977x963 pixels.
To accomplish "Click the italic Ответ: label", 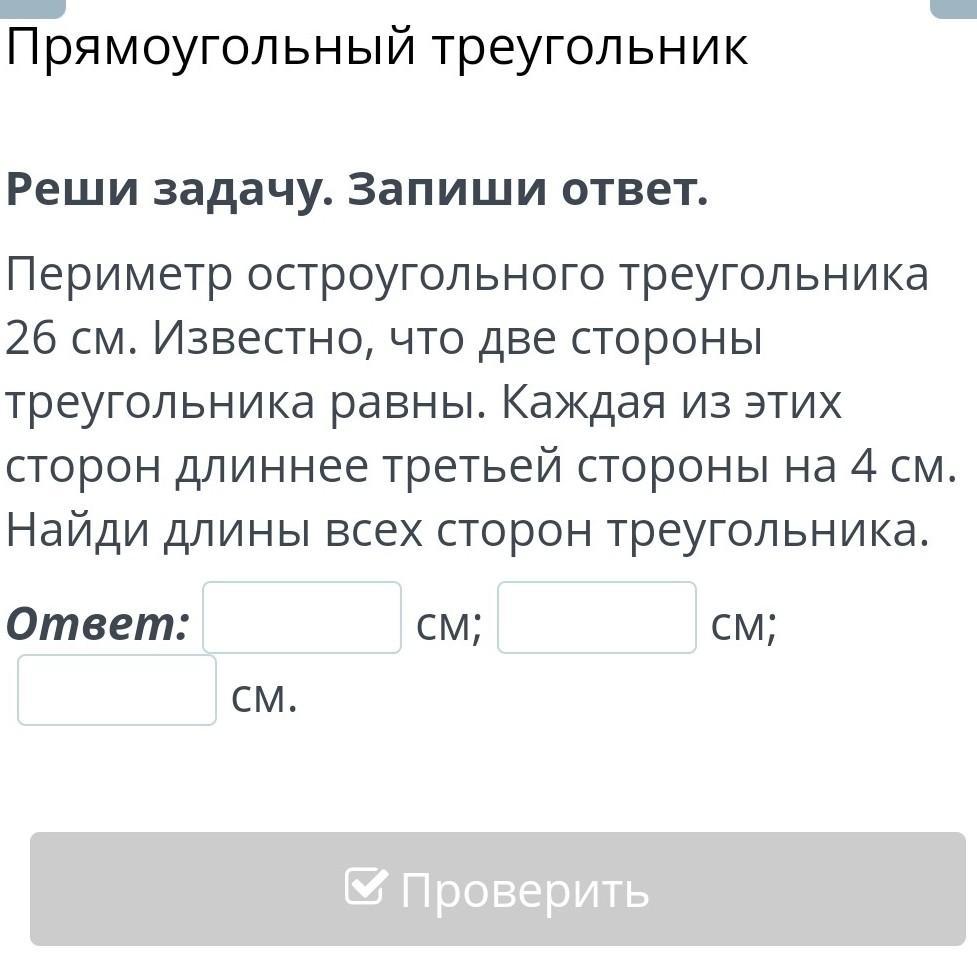I will [98, 625].
